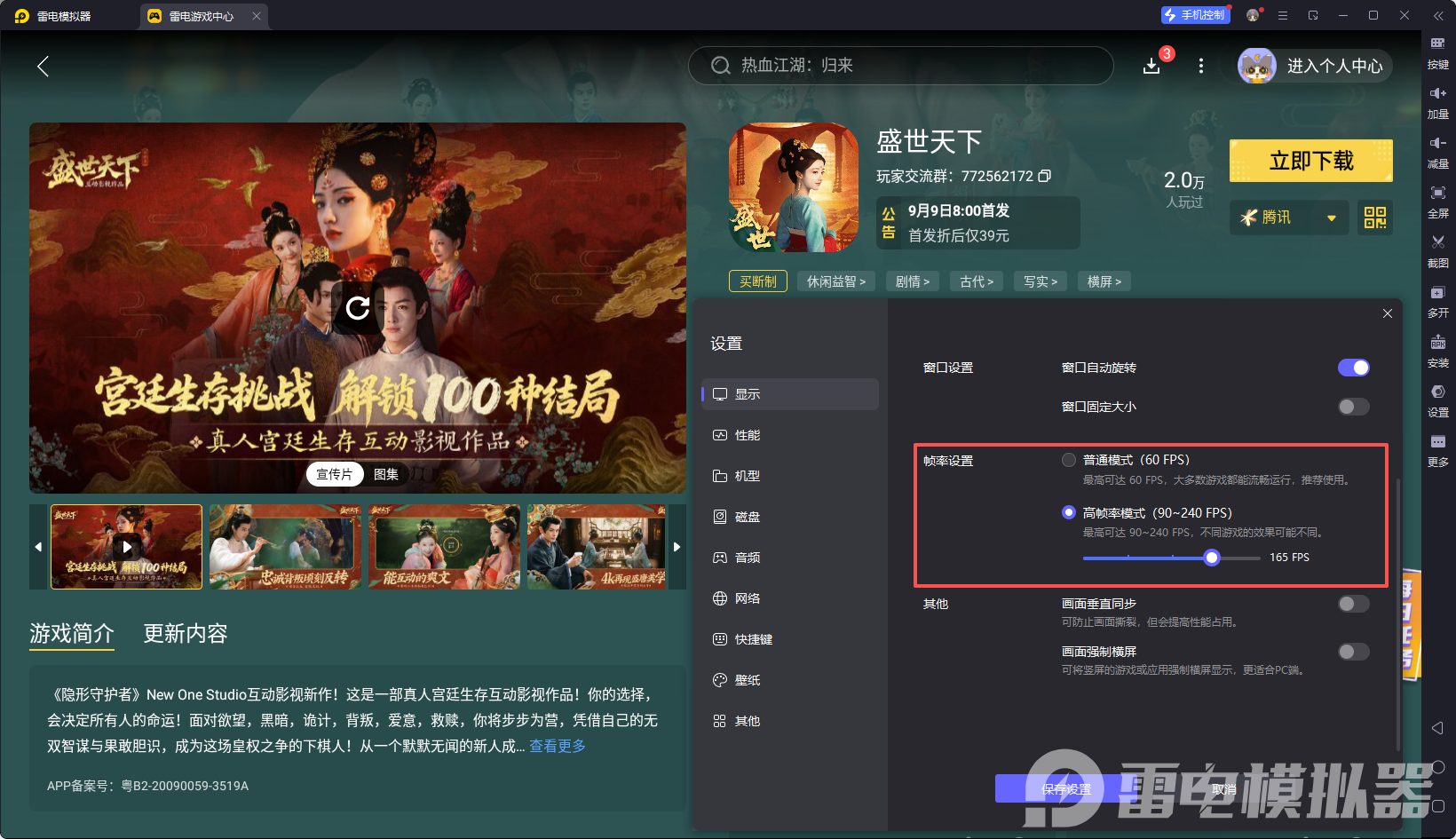Open the three-dot more options menu
This screenshot has height=839, width=1456.
(1200, 65)
